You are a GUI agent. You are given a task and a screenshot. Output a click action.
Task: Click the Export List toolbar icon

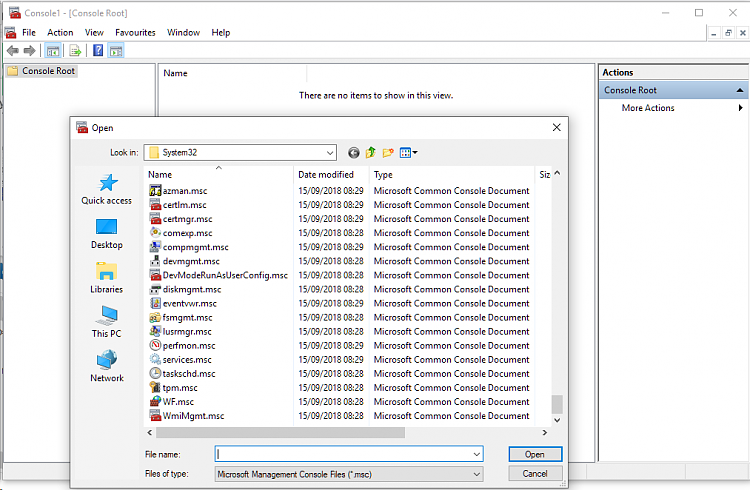coord(75,50)
